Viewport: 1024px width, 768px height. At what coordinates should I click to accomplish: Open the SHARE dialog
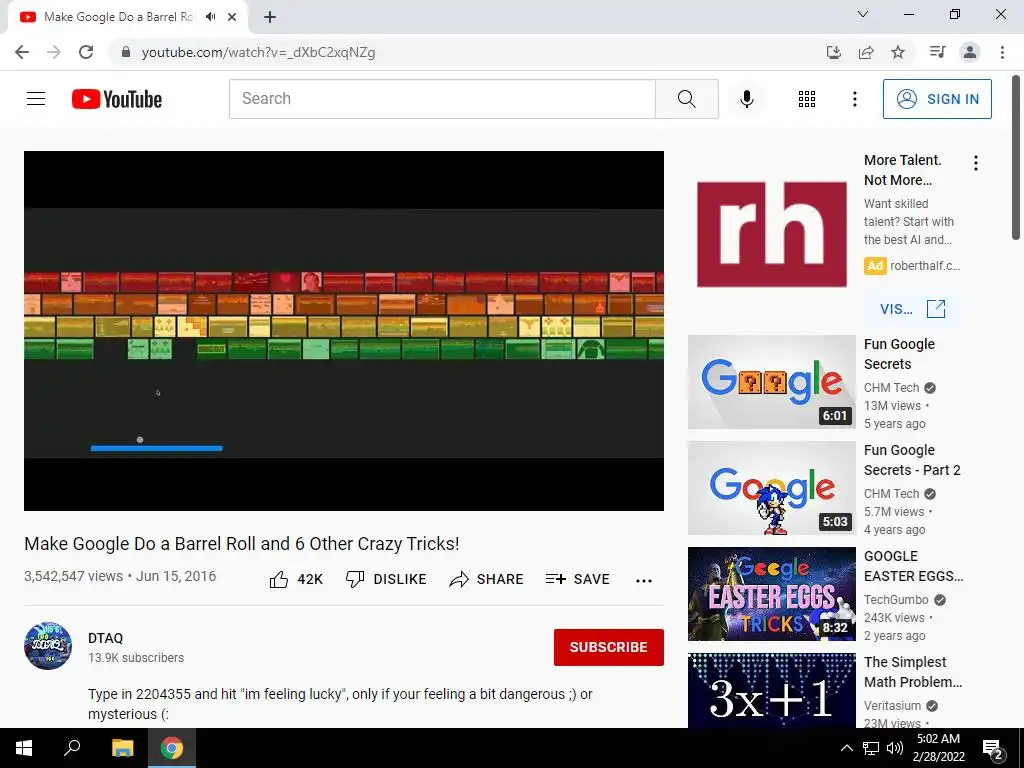point(487,579)
